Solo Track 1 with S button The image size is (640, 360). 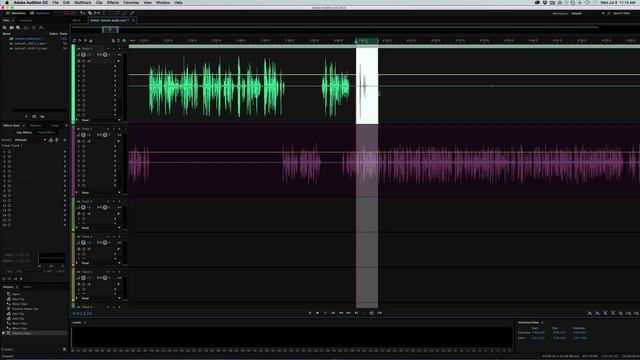pyautogui.click(x=114, y=49)
